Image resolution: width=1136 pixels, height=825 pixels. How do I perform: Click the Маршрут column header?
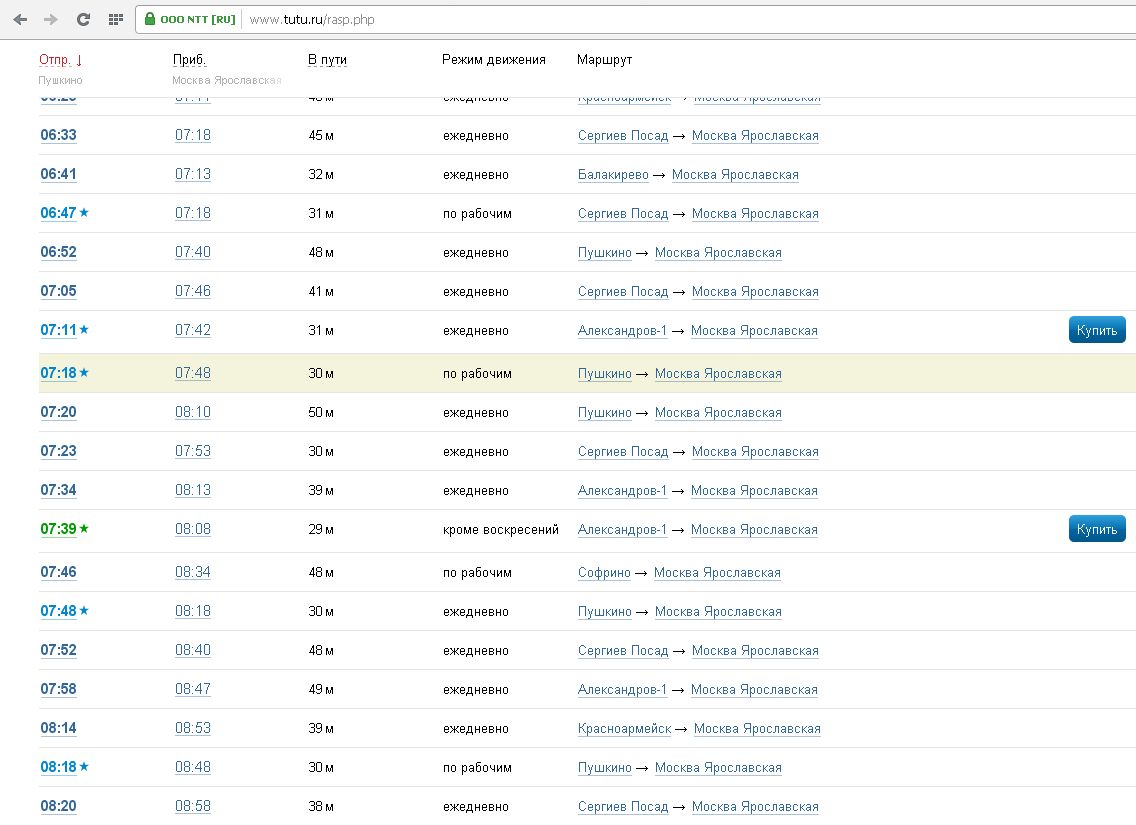coord(604,59)
